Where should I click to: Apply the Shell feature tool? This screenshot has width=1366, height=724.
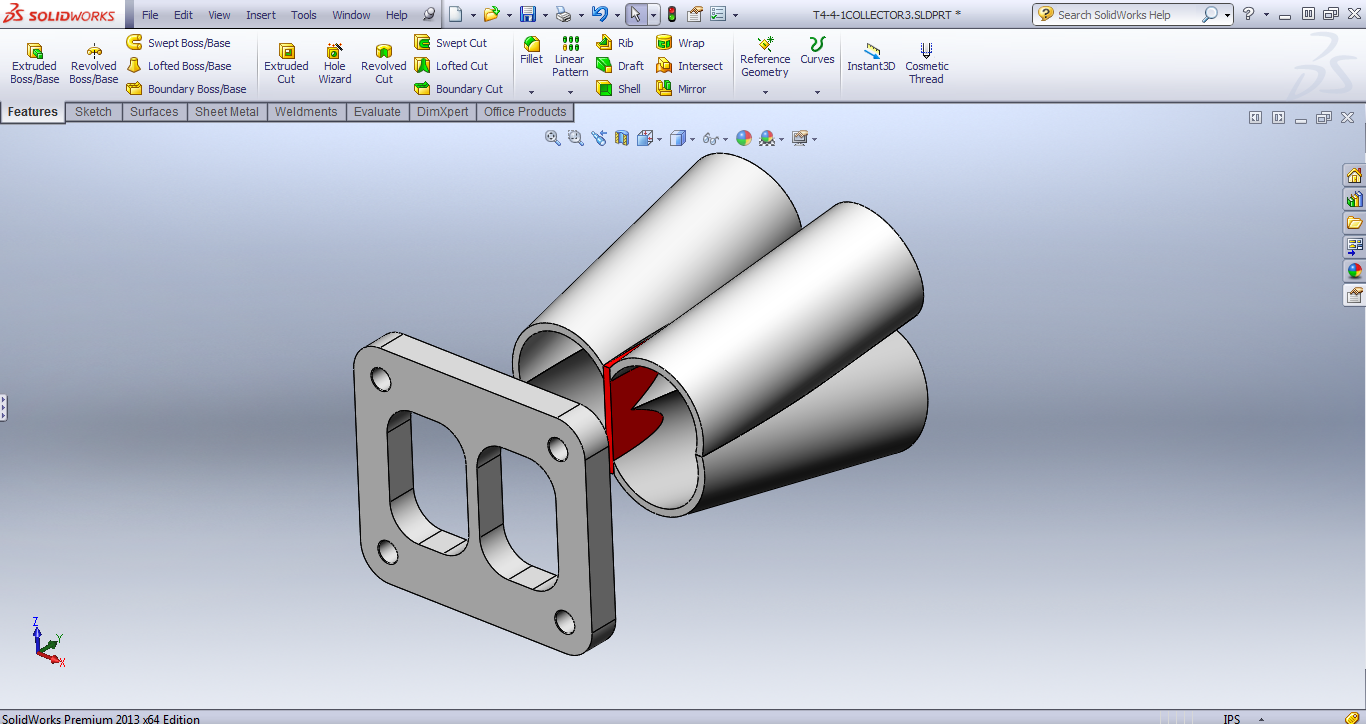click(x=618, y=89)
